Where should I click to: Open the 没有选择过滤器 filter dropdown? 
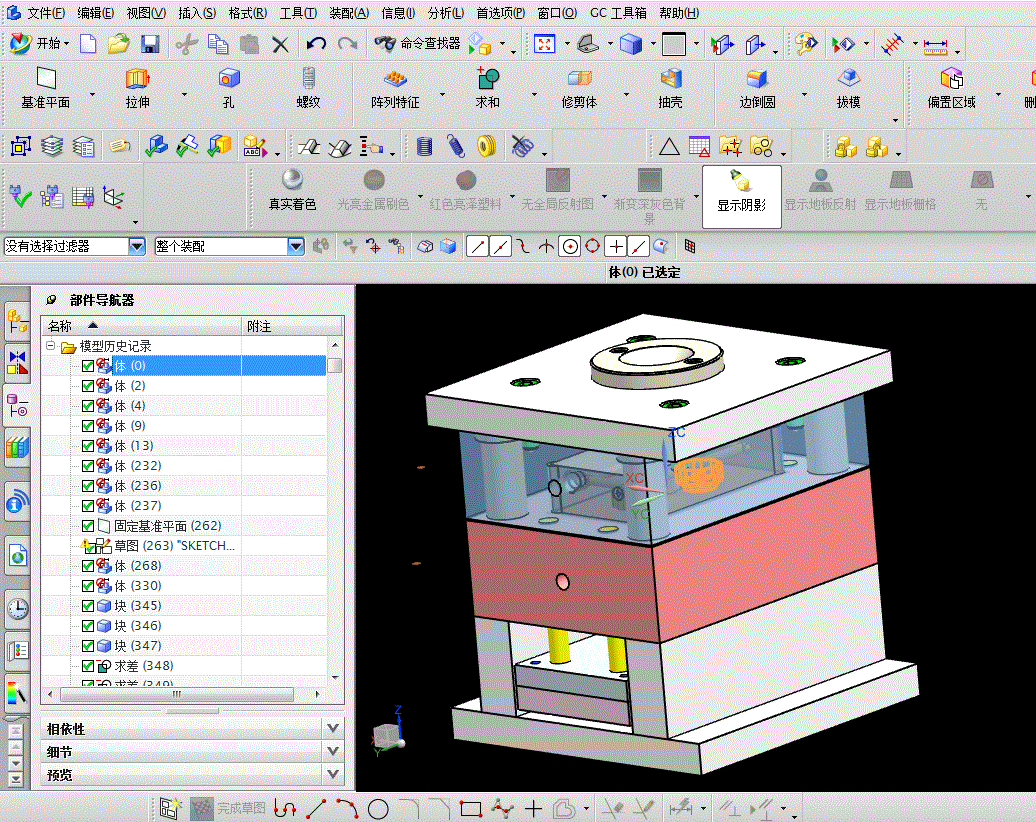point(137,246)
